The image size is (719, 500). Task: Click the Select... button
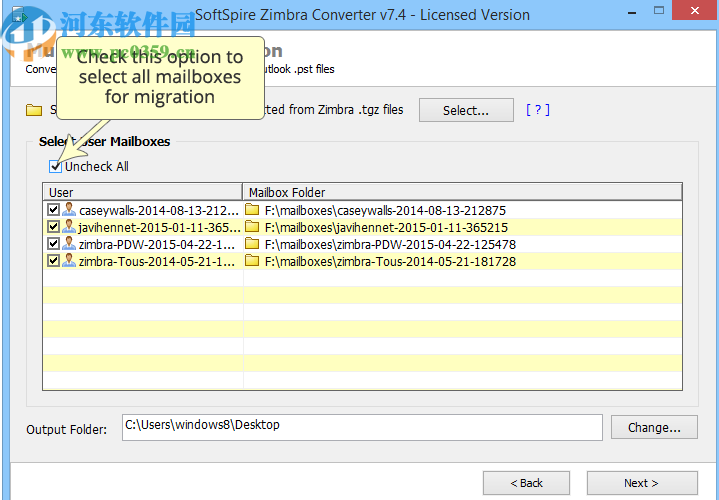coord(466,110)
